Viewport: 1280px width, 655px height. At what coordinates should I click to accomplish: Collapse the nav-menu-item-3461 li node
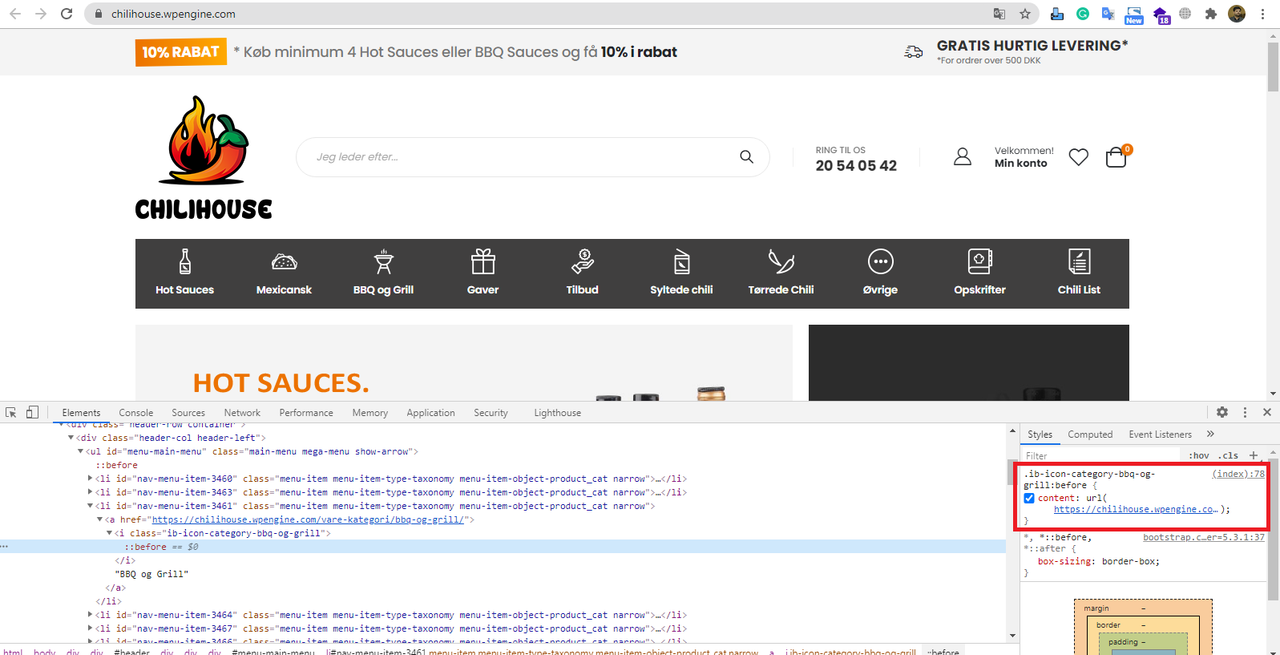point(91,506)
